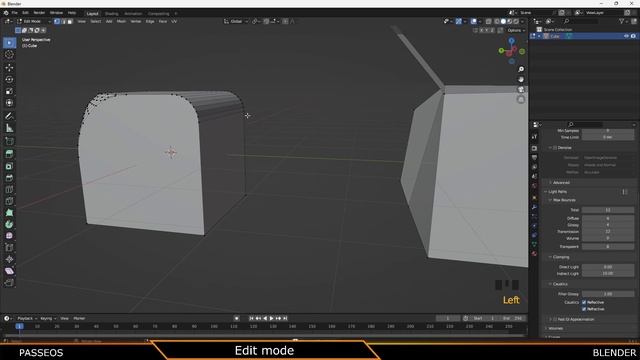Image resolution: width=640 pixels, height=360 pixels.
Task: Open the Render menu
Action: click(39, 13)
